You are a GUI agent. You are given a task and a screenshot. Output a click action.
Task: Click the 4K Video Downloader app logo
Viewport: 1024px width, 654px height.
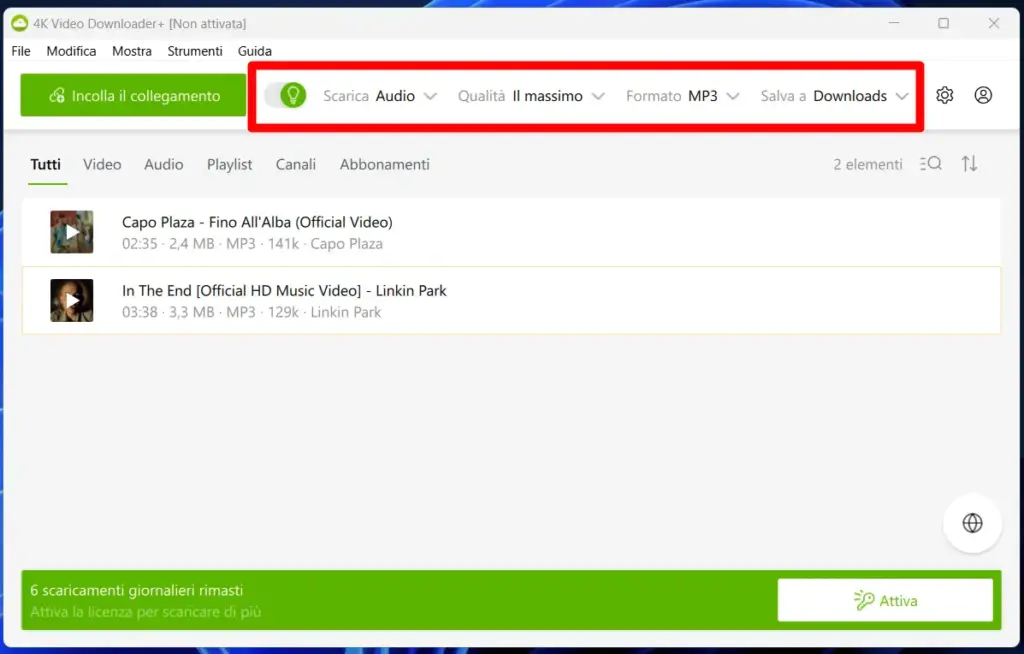pos(20,24)
